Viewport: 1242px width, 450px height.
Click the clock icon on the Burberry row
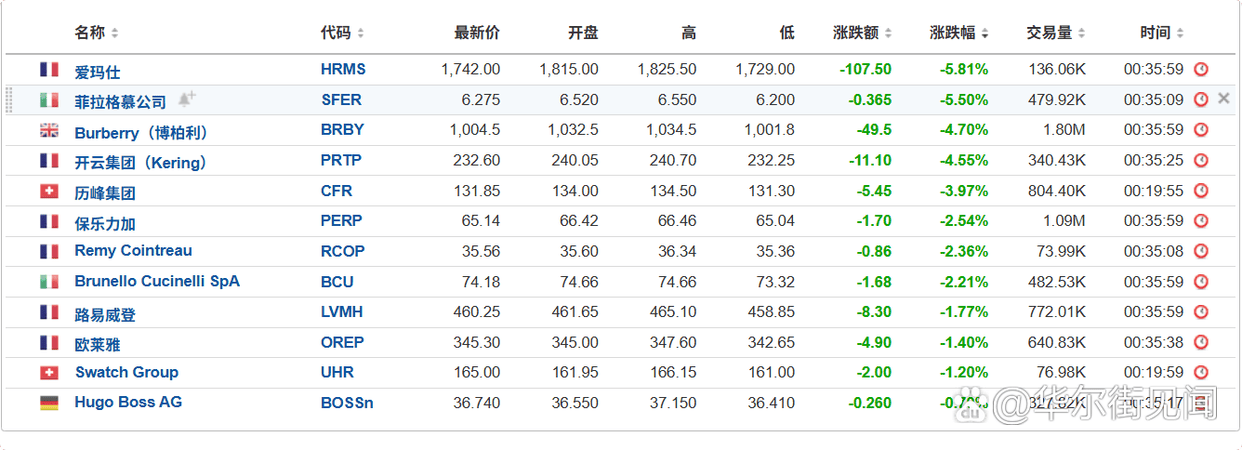click(1201, 130)
